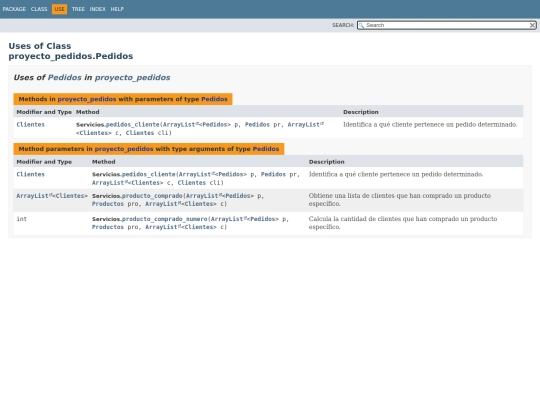
Task: Open Pedidos link in section heading
Action: click(x=64, y=77)
